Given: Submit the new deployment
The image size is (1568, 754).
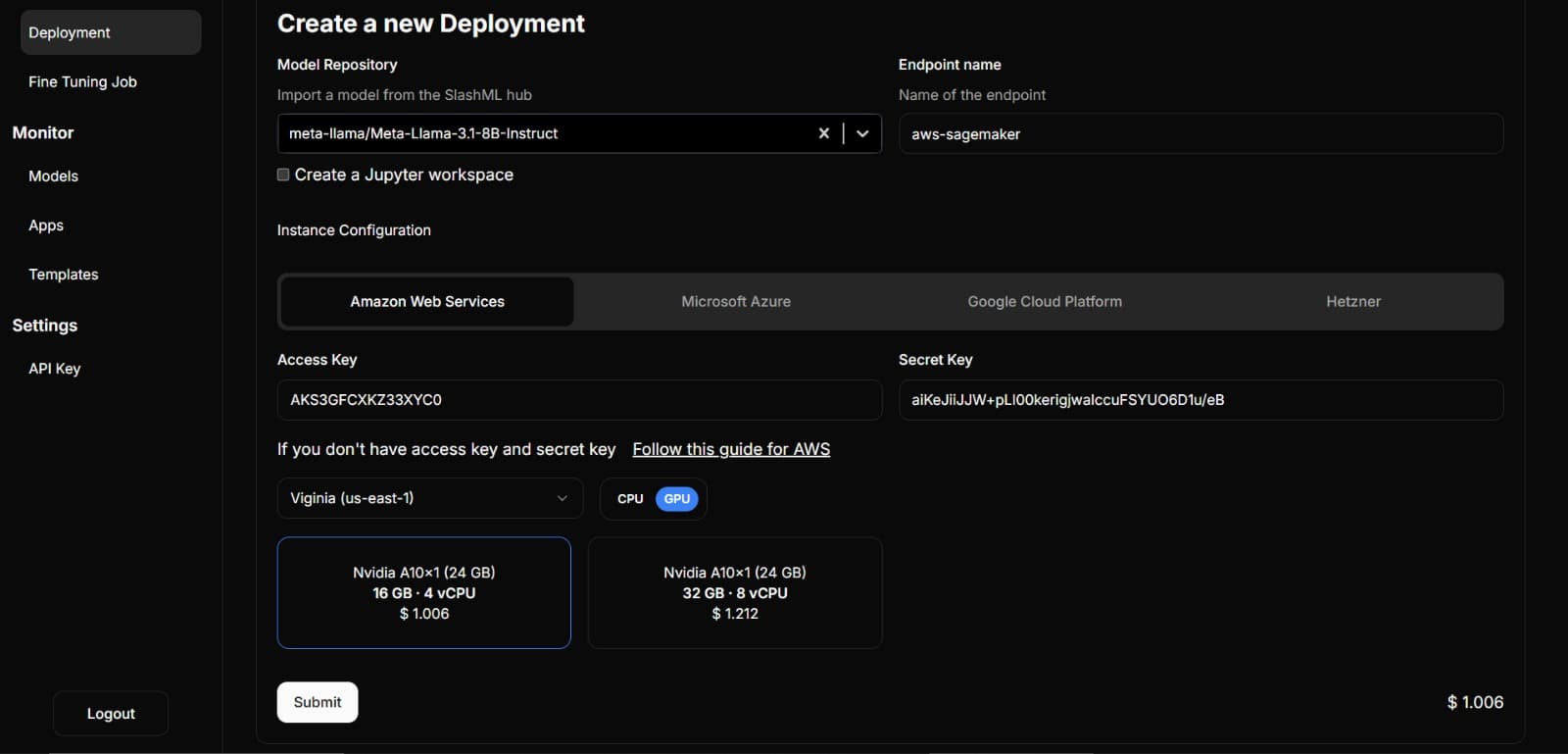Looking at the screenshot, I should (318, 702).
